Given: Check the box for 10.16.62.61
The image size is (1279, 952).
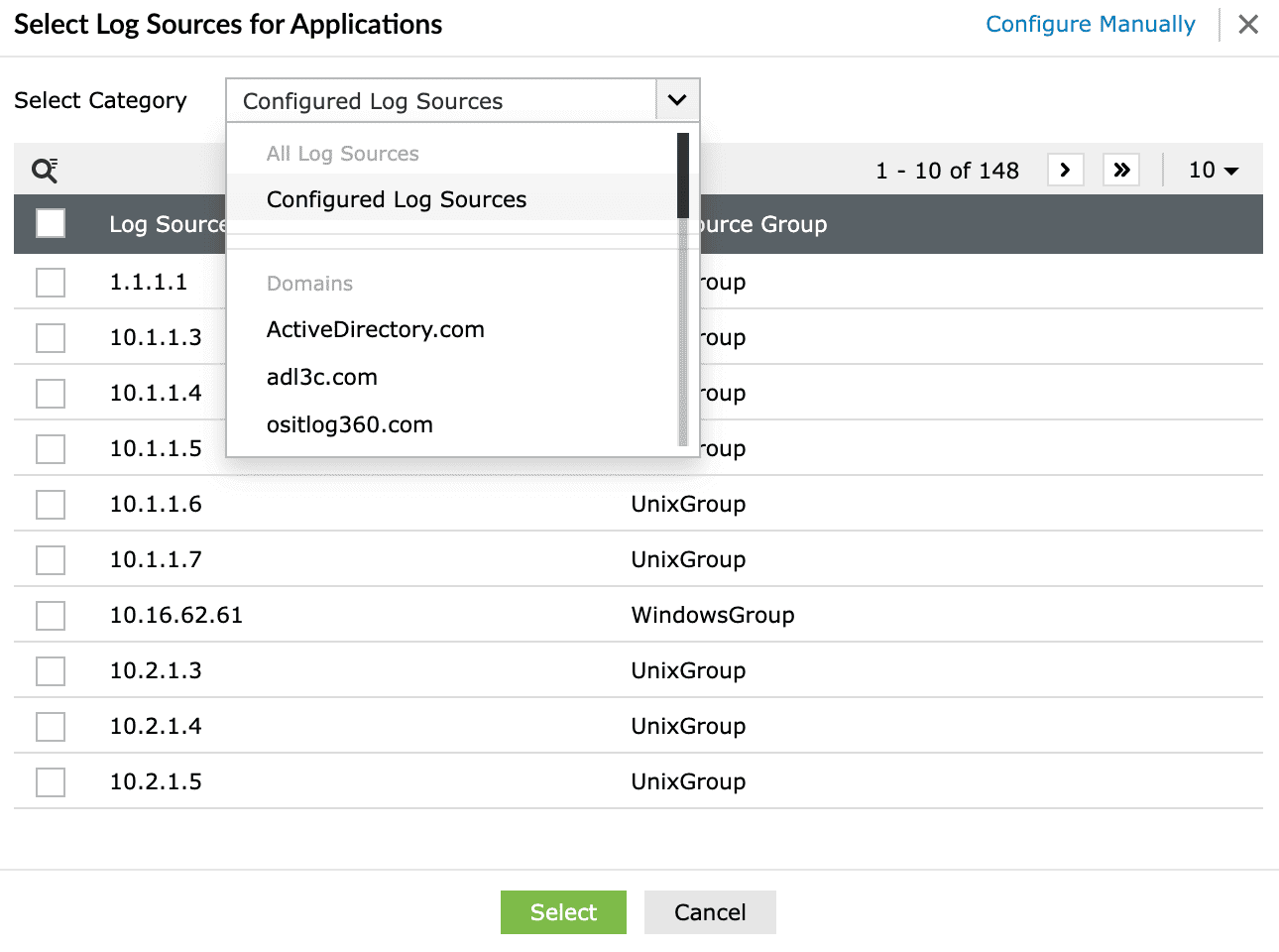Looking at the screenshot, I should pyautogui.click(x=51, y=615).
